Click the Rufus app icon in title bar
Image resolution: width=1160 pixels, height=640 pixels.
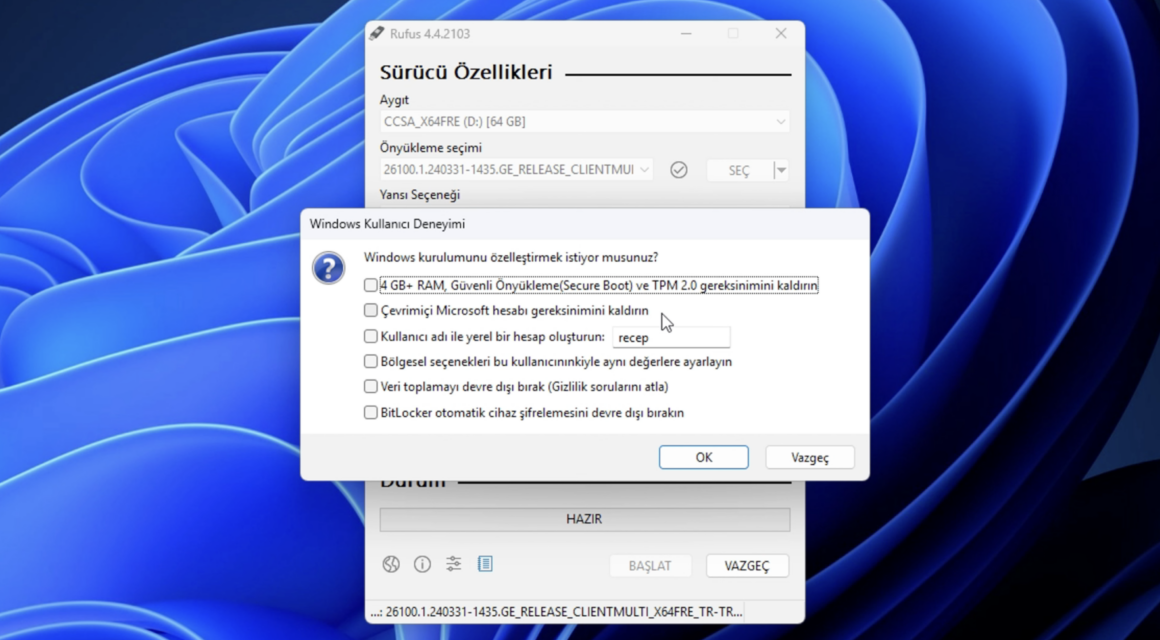(x=377, y=33)
